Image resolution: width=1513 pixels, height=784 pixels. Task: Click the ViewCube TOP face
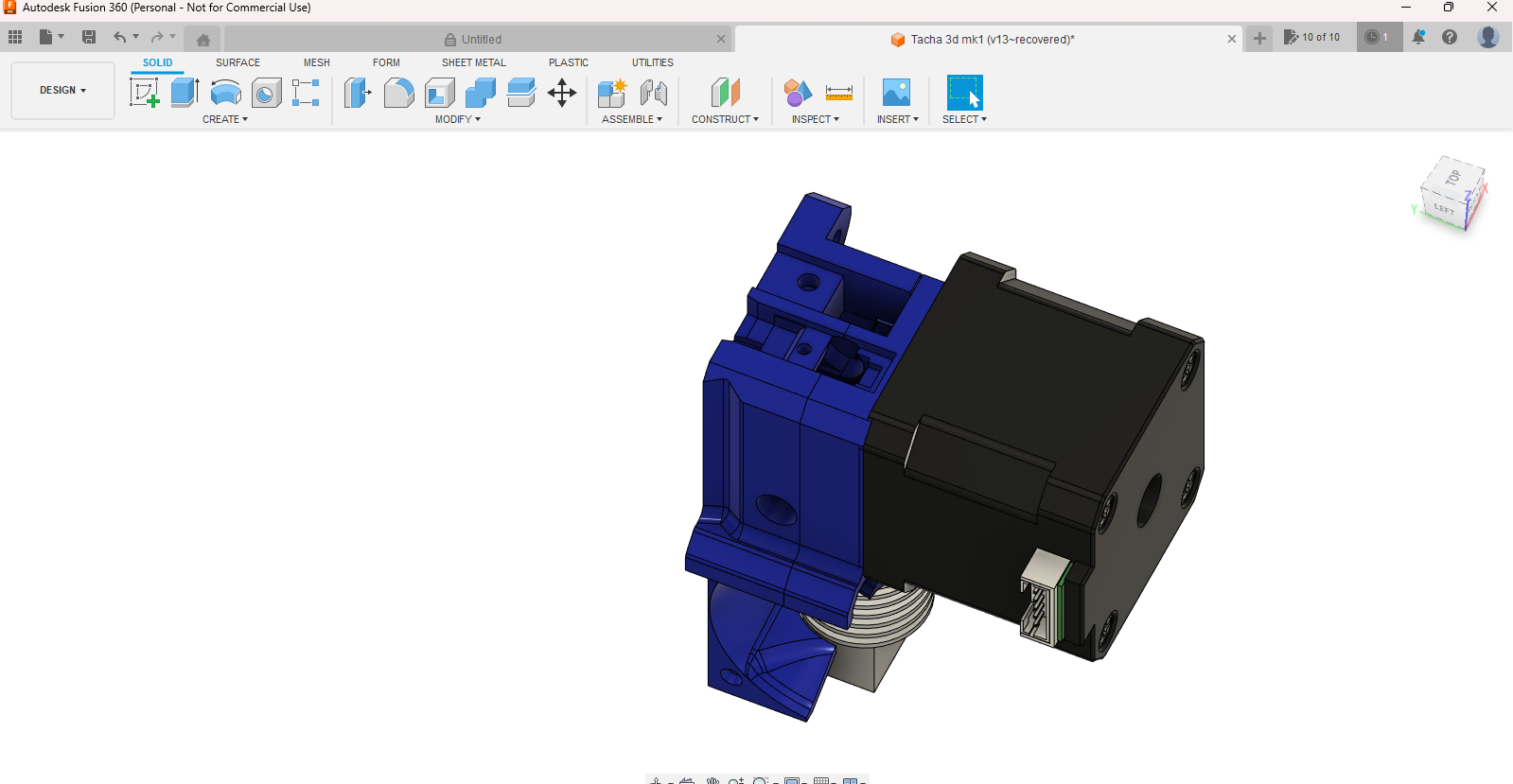[1452, 177]
